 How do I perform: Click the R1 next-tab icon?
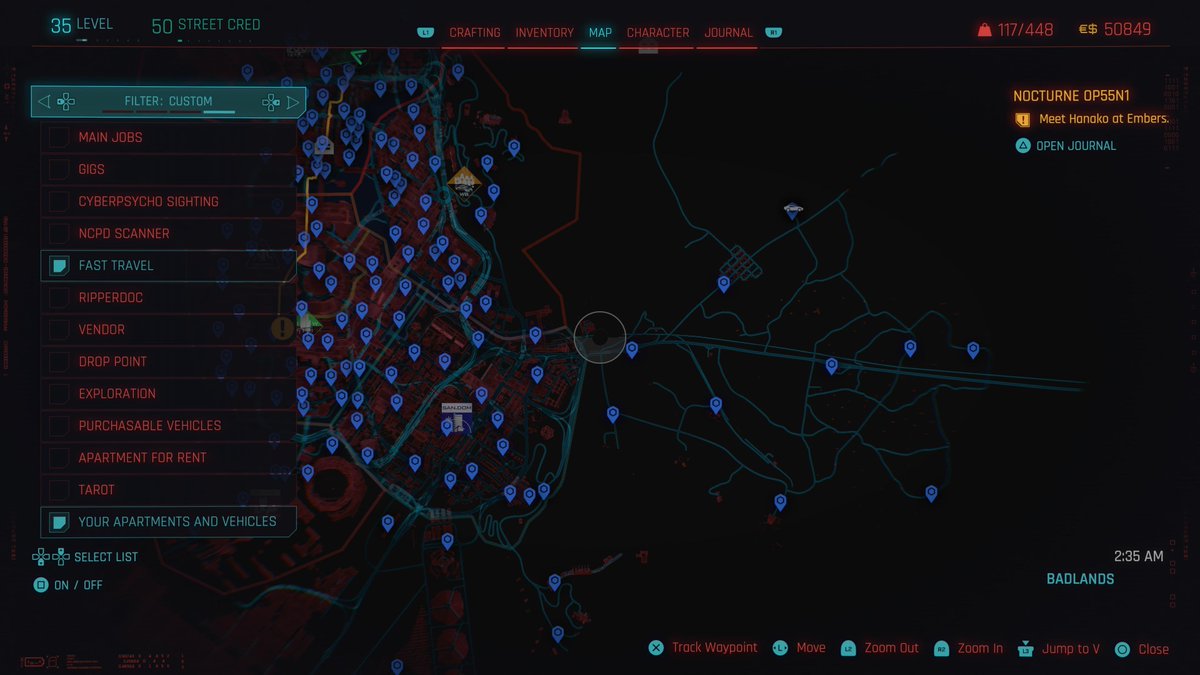coord(773,33)
